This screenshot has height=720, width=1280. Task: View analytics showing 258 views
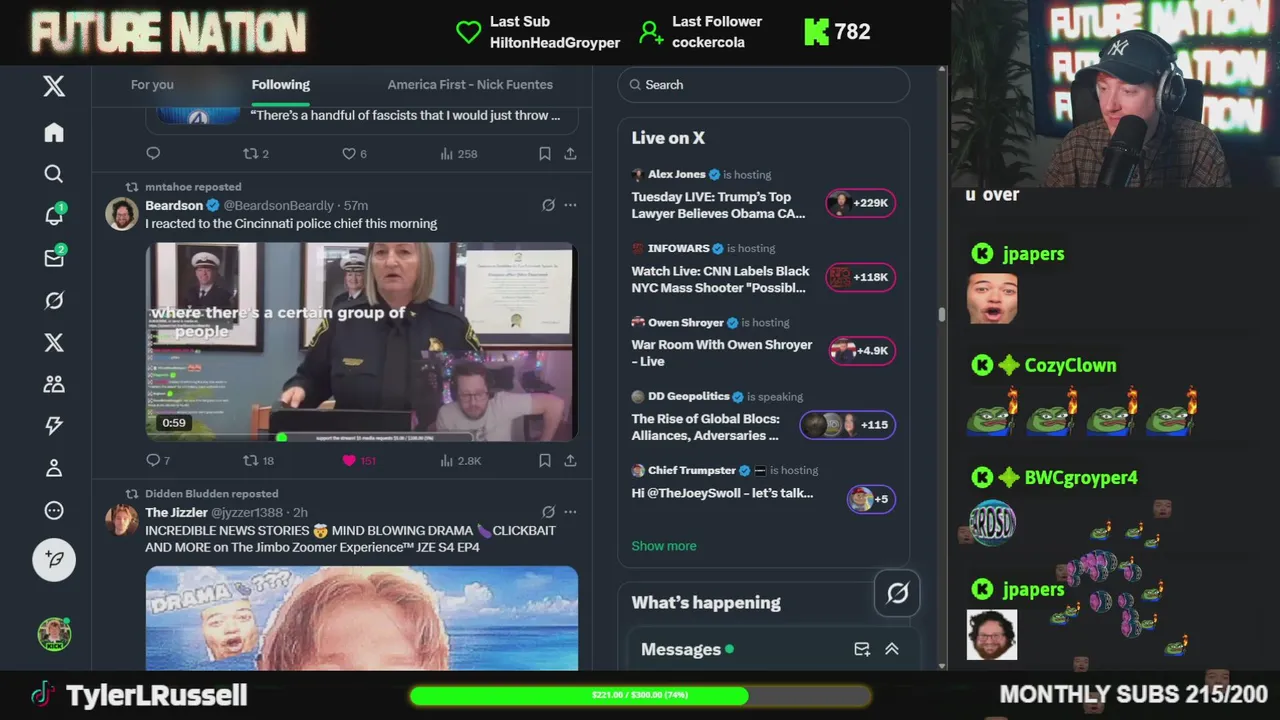click(x=459, y=153)
